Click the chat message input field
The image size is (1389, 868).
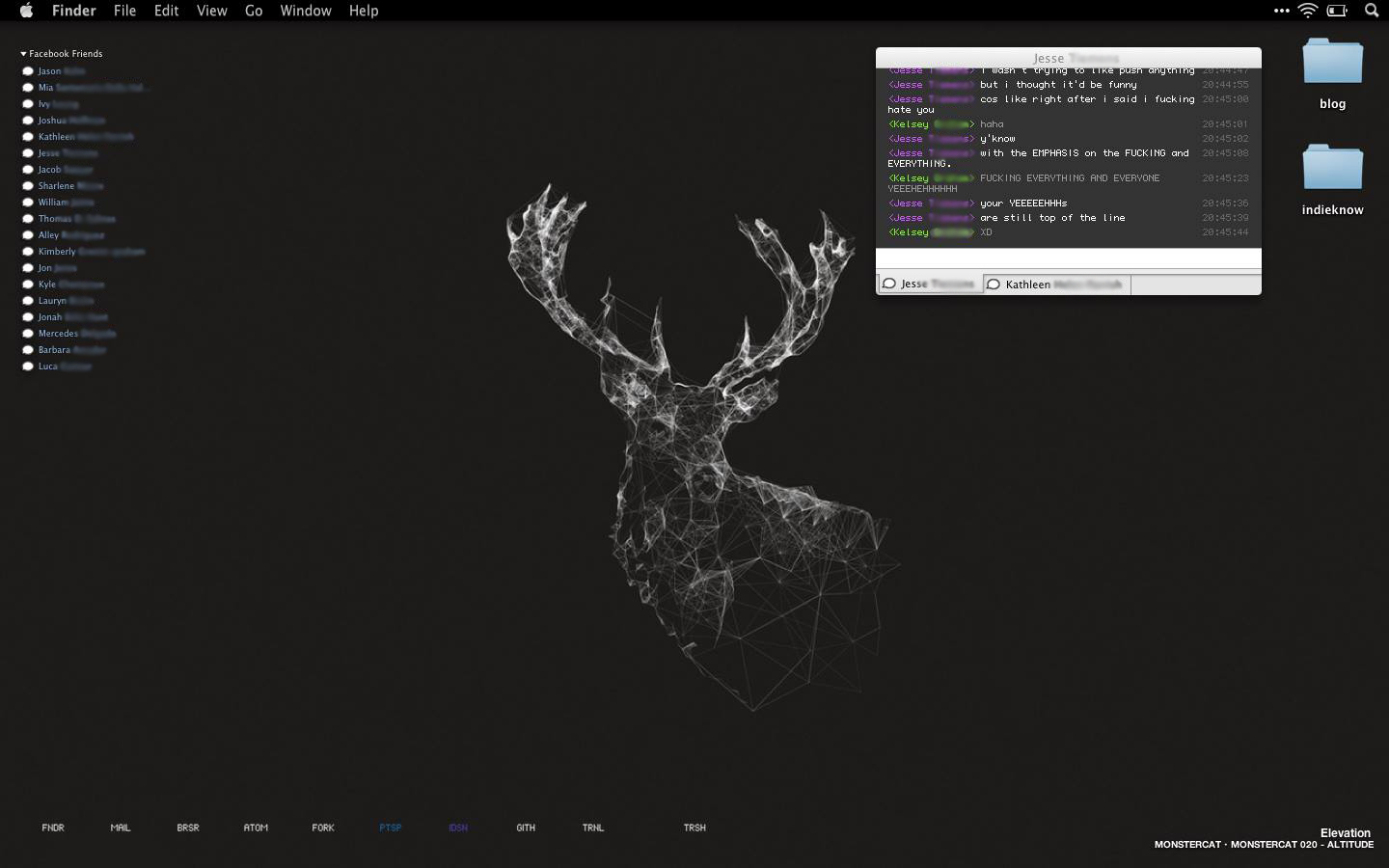point(1068,259)
